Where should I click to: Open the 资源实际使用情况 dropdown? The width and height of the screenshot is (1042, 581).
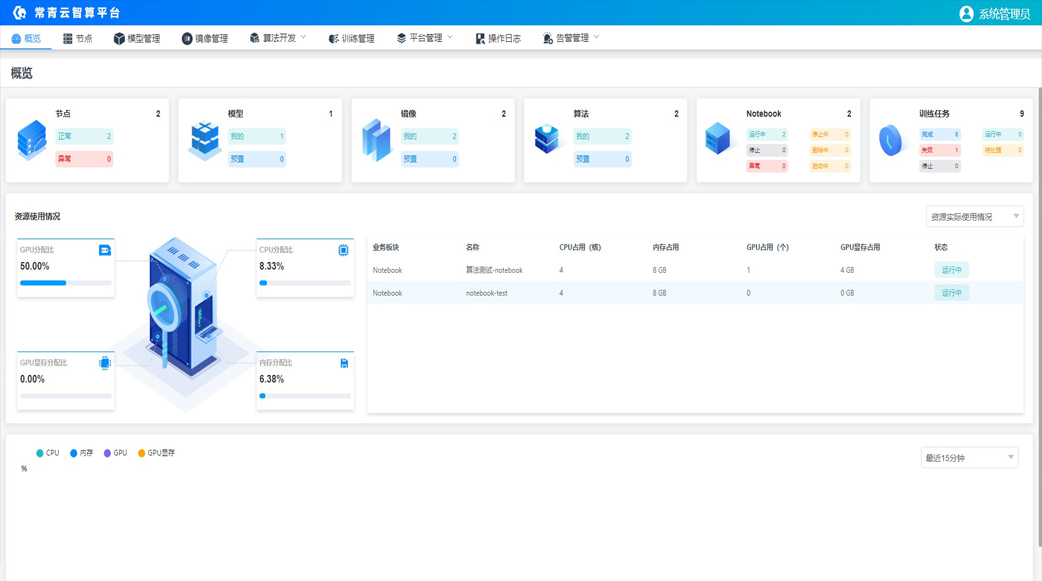coord(972,216)
